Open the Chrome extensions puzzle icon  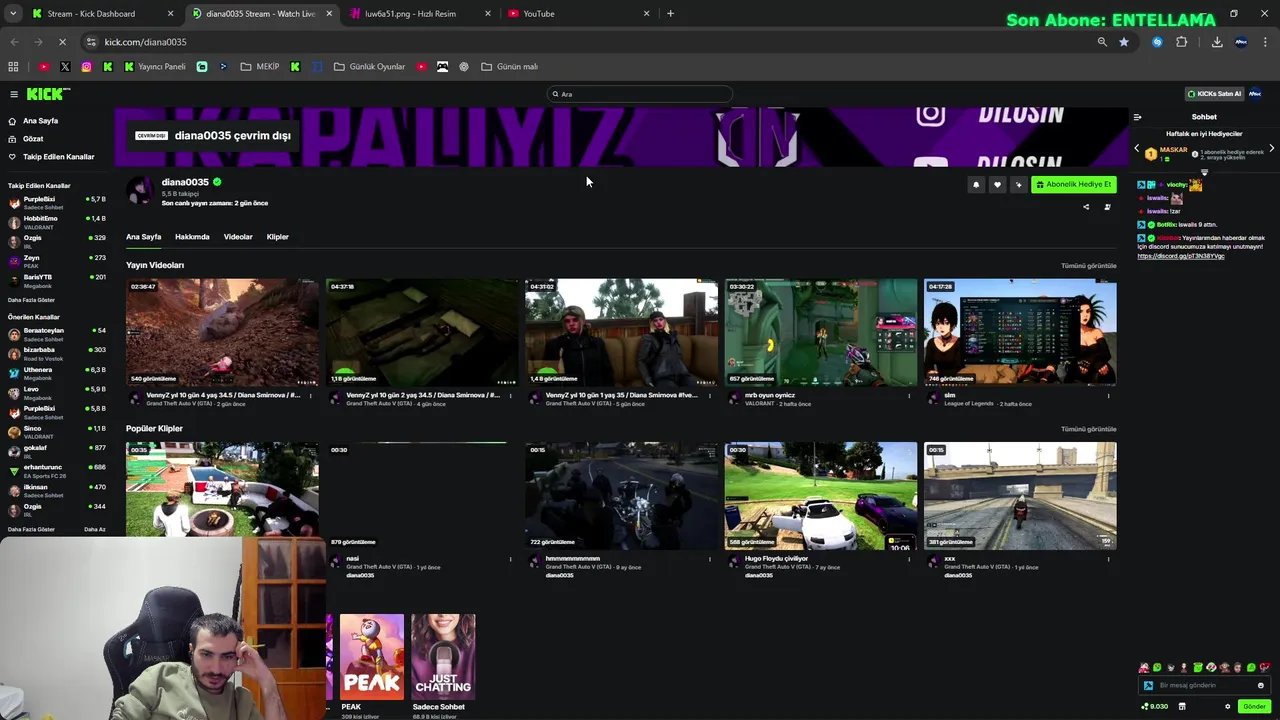pos(1182,42)
